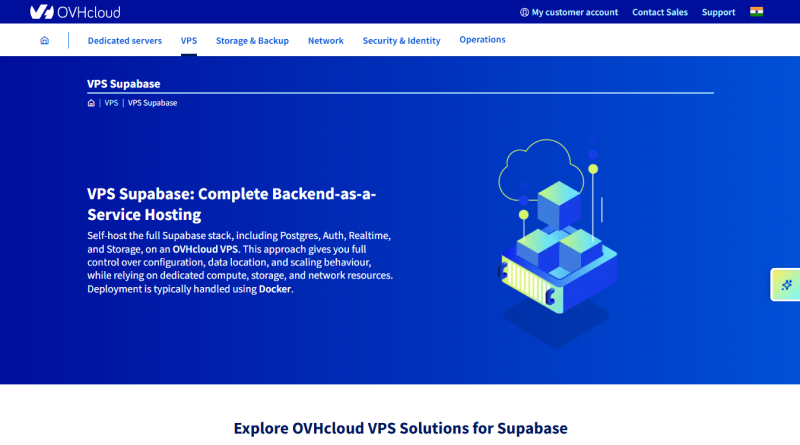Click the VPS breadcrumb link
This screenshot has width=800, height=445.
[x=111, y=103]
